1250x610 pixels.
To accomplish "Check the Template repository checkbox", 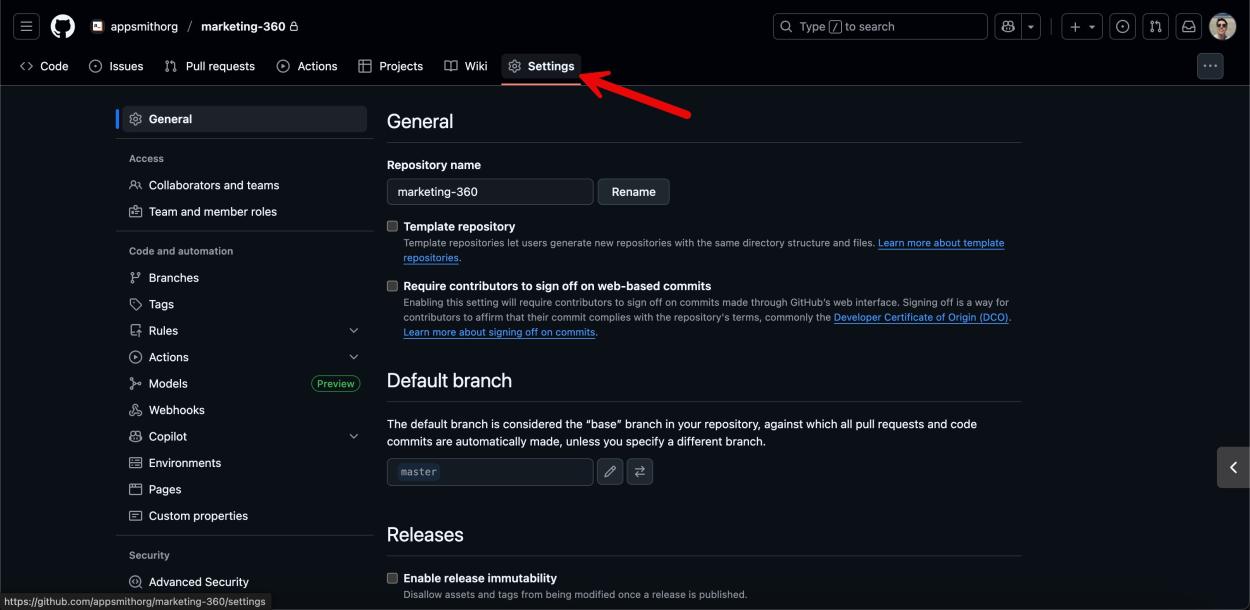I will tap(392, 225).
